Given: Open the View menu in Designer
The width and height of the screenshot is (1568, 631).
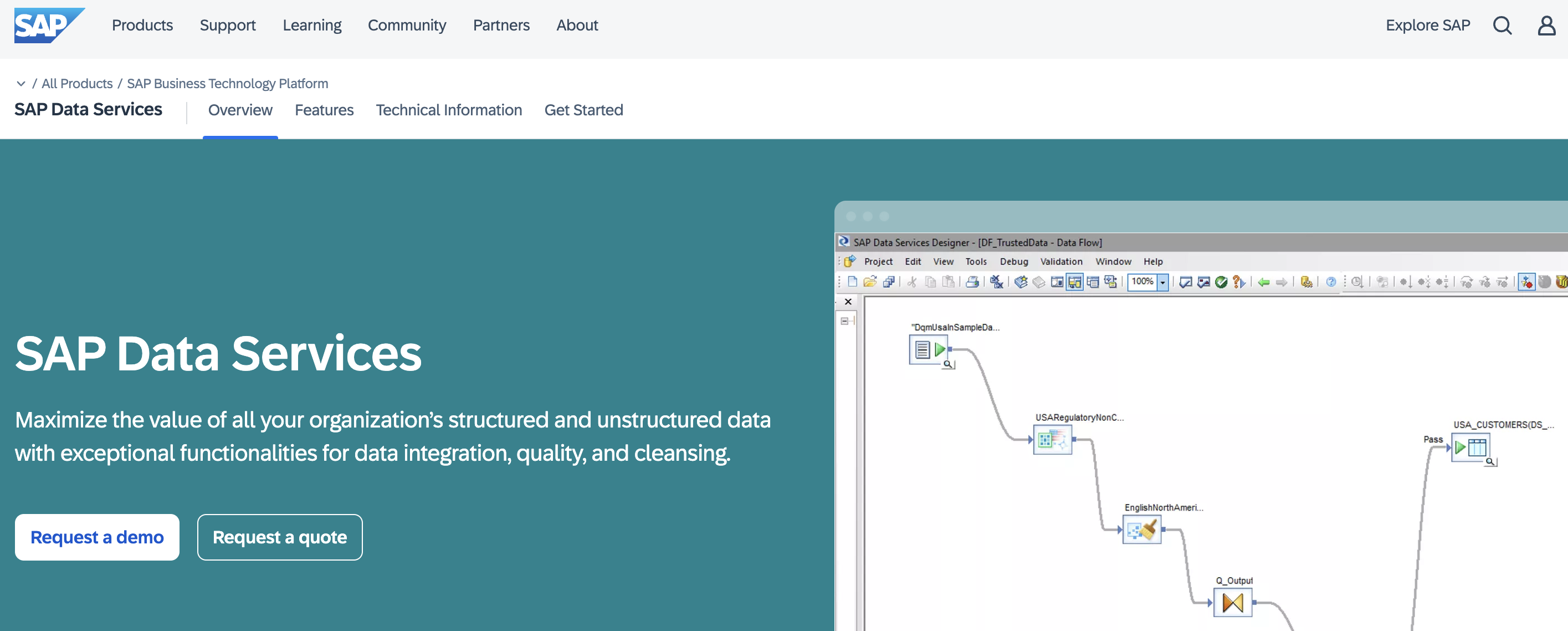Looking at the screenshot, I should (x=944, y=261).
